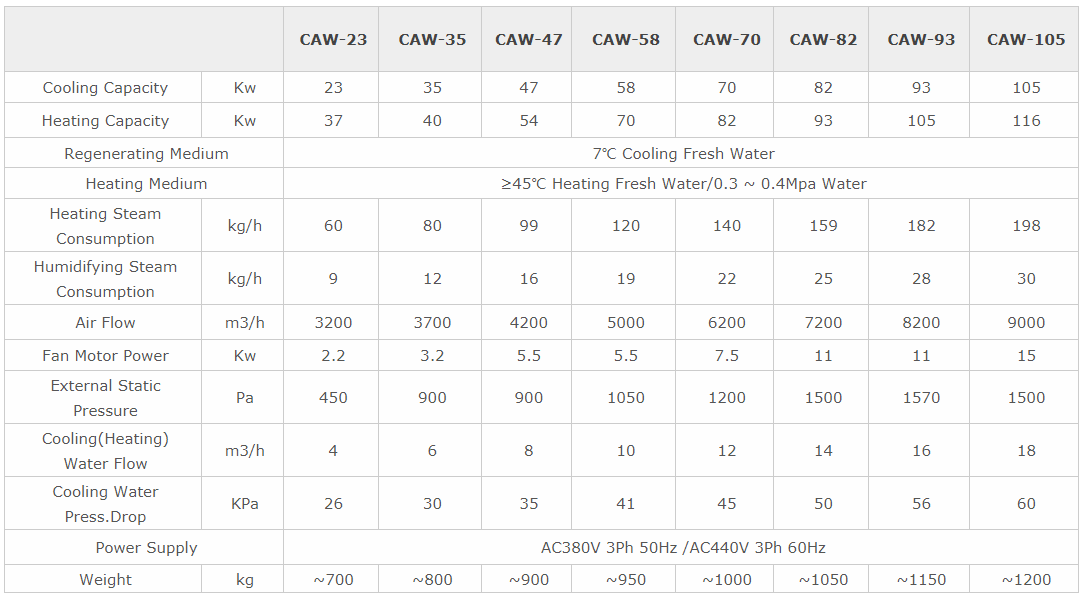Select the CAW-105 column header

(1026, 40)
